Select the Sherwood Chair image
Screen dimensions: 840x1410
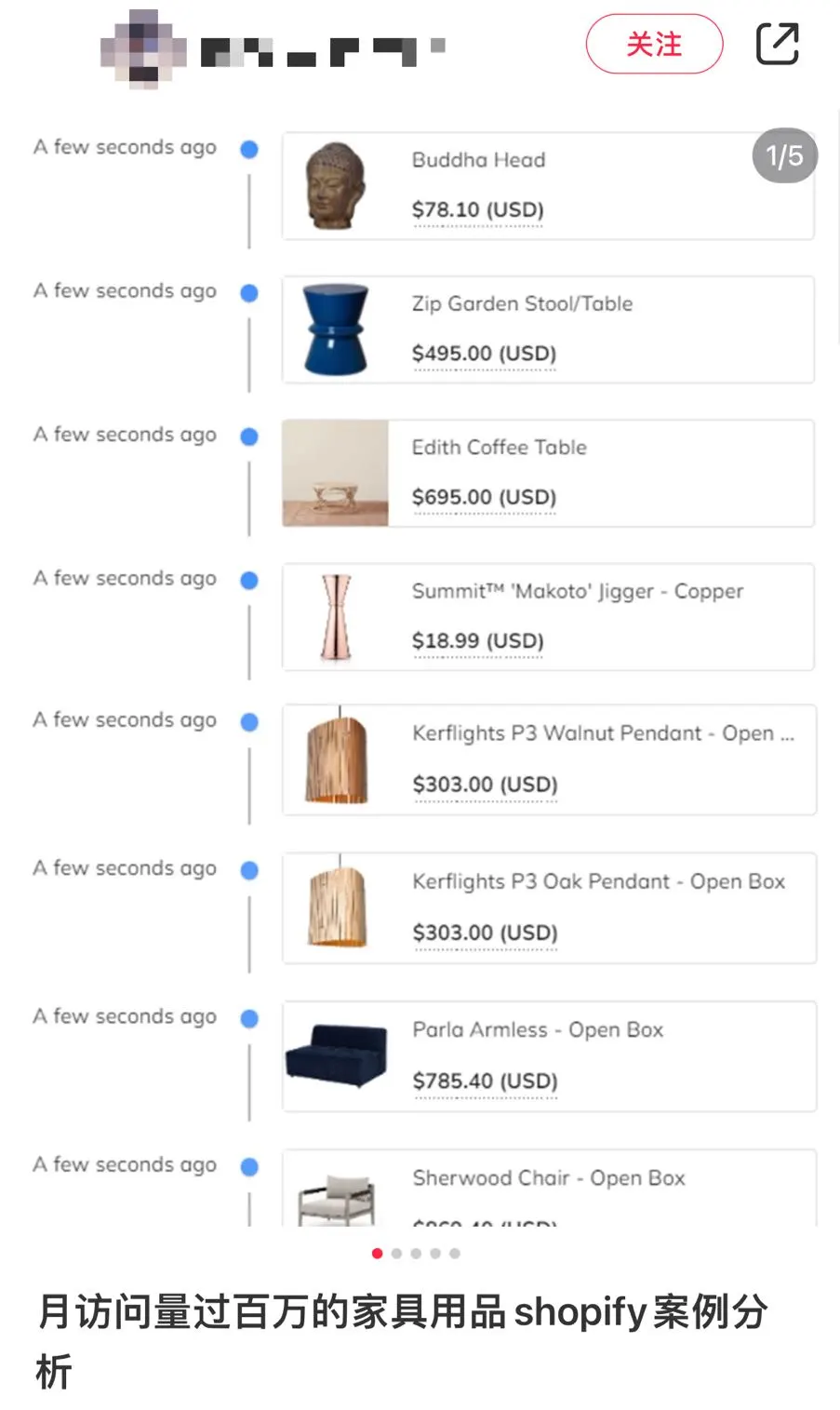(x=336, y=1201)
